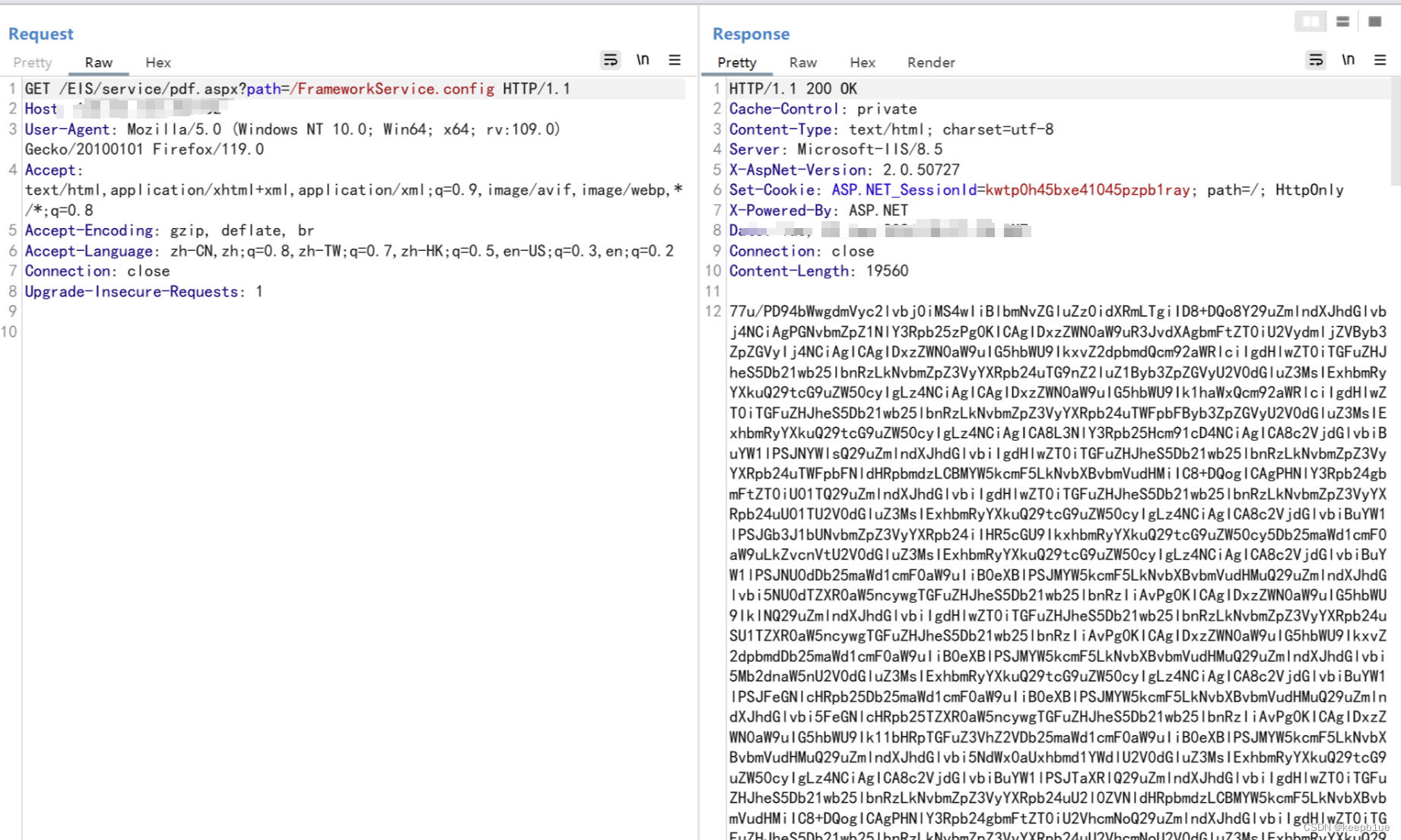Image resolution: width=1401 pixels, height=840 pixels.
Task: Click the Host header line in the request
Action: coord(125,109)
